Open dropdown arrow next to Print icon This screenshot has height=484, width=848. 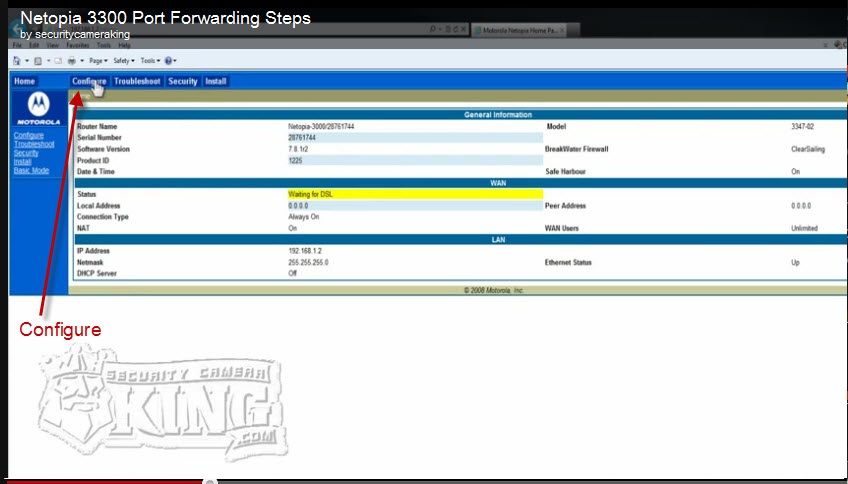82,61
